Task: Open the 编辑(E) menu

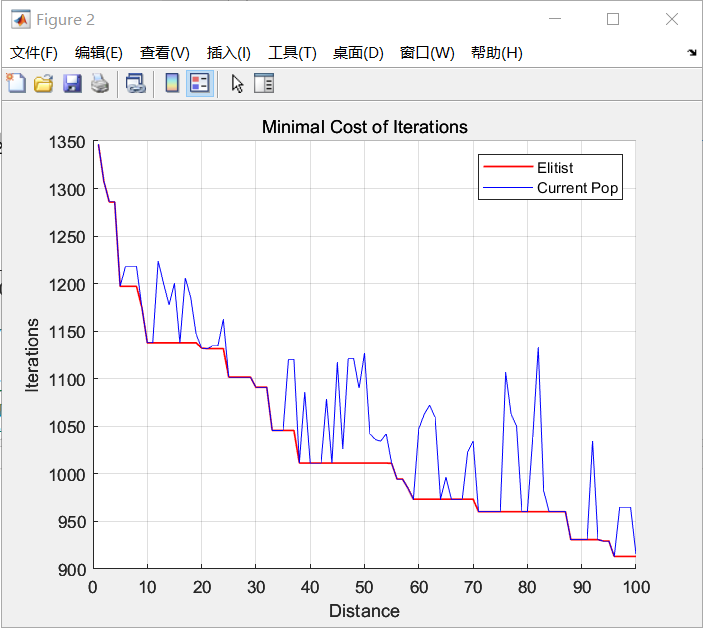Action: click(x=99, y=53)
